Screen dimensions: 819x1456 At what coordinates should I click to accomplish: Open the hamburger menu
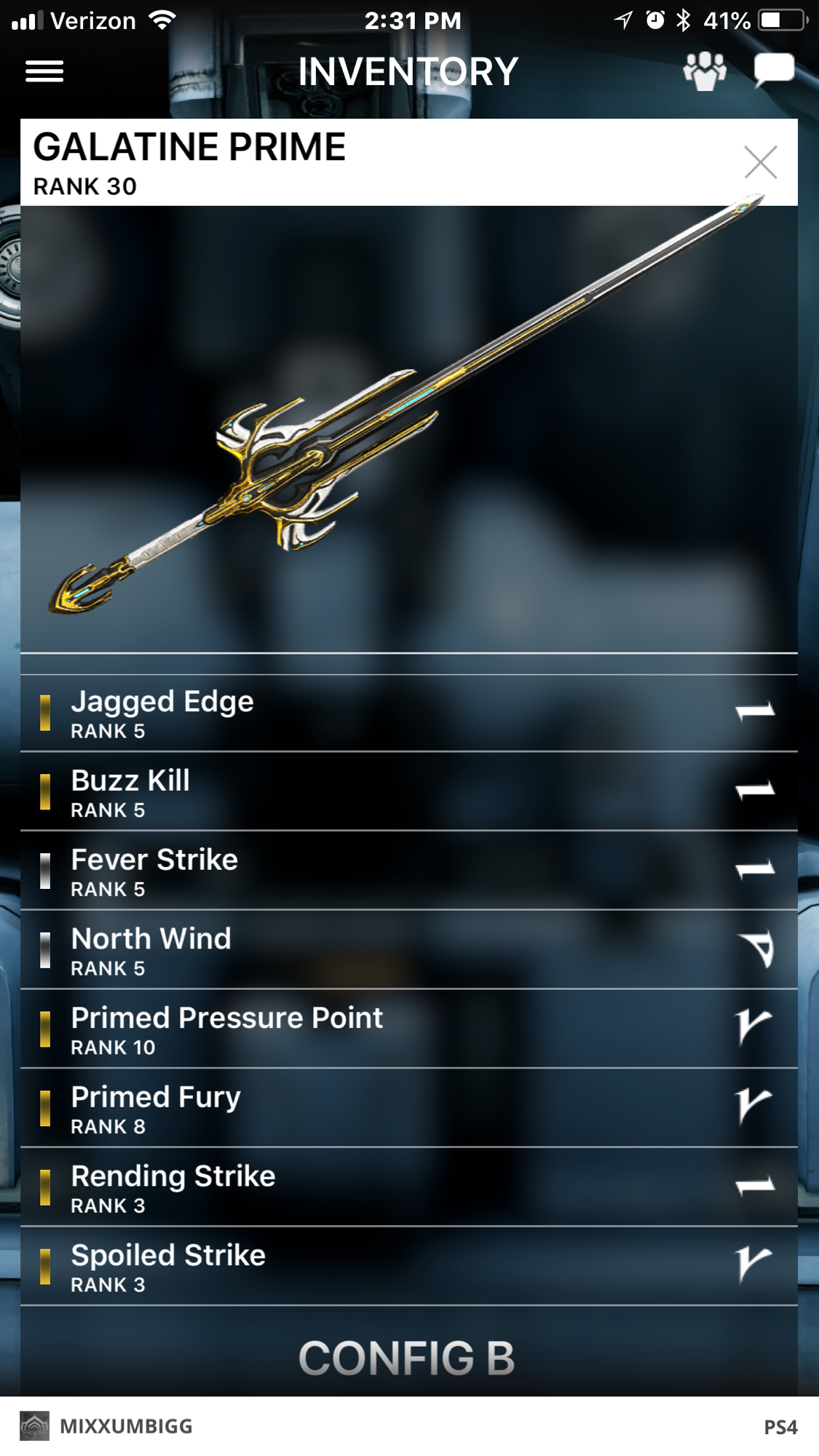click(x=44, y=71)
